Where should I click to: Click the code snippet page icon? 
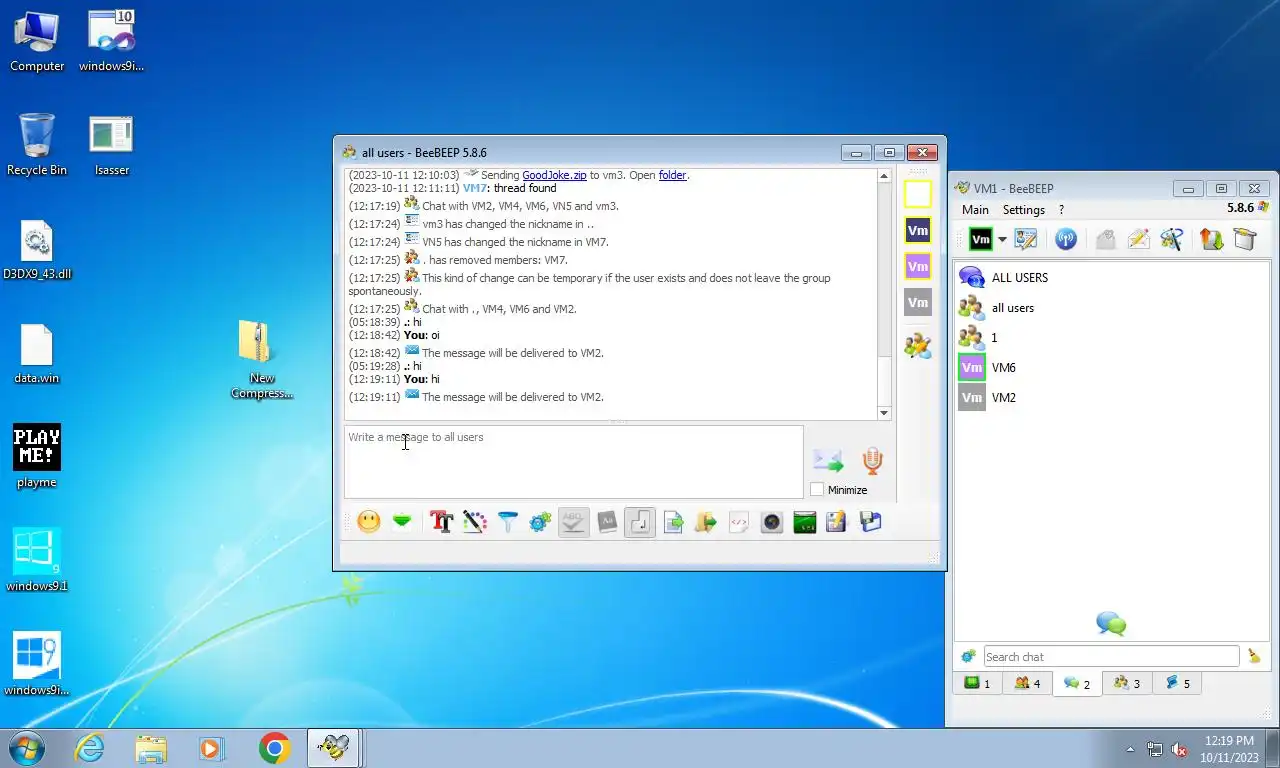coord(739,522)
